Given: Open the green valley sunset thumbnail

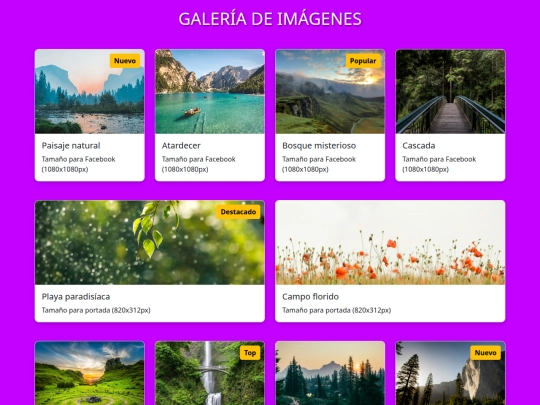Looking at the screenshot, I should point(90,373).
